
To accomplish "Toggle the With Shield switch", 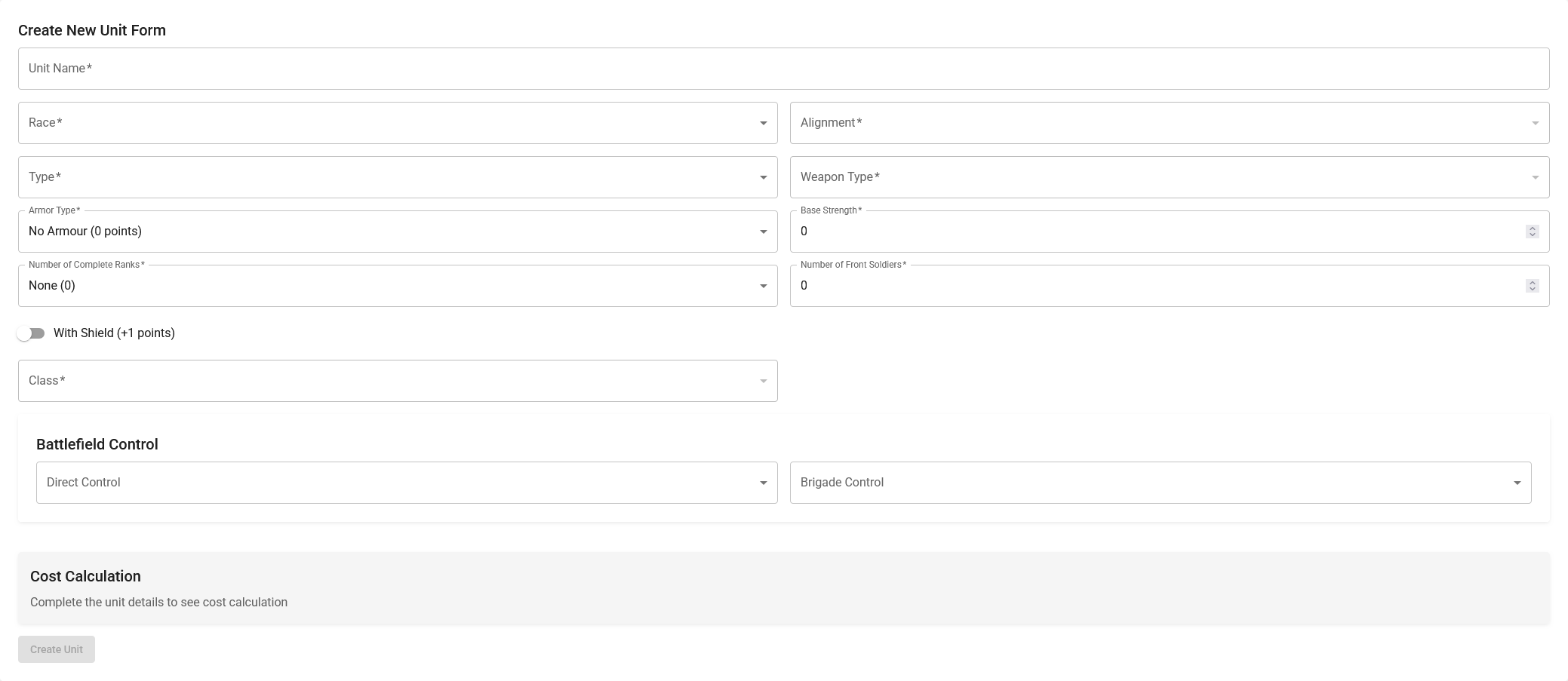I will 31,333.
